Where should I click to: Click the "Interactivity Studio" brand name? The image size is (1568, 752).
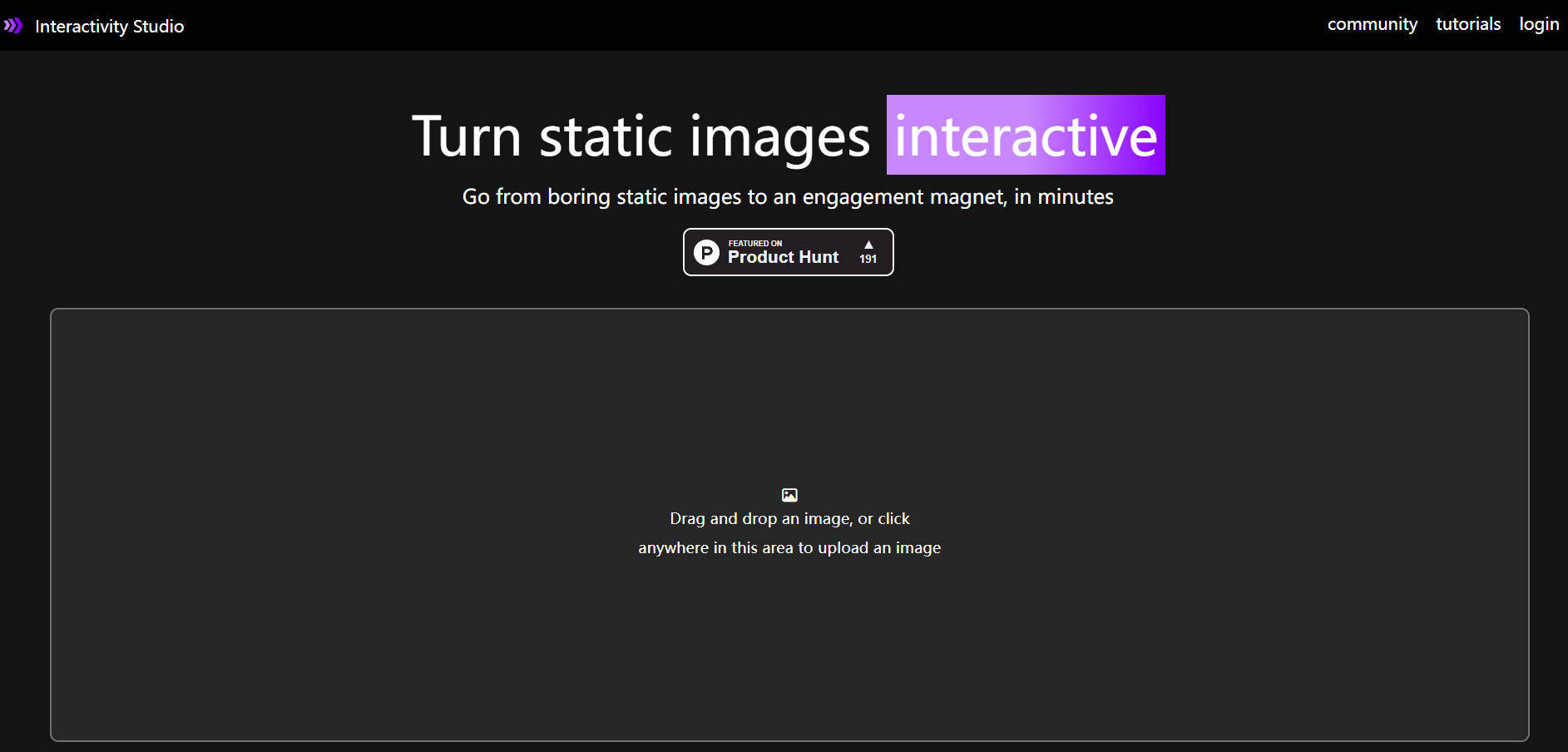[109, 26]
